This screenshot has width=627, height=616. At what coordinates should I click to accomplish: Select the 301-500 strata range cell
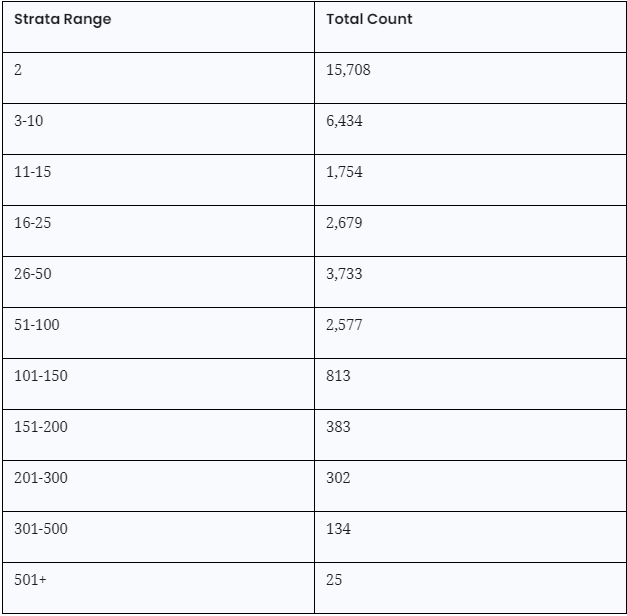pyautogui.click(x=41, y=529)
